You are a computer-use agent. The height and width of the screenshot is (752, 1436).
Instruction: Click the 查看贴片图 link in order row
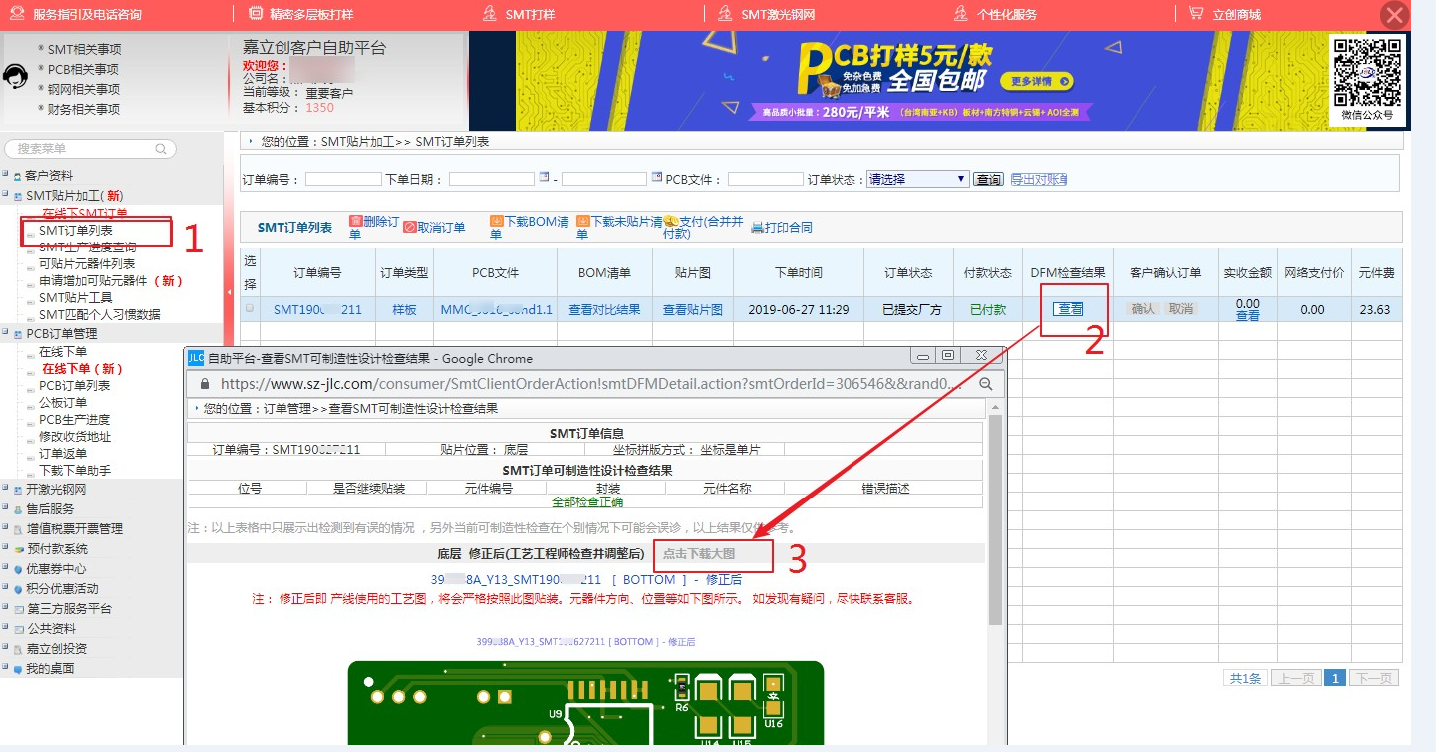692,310
